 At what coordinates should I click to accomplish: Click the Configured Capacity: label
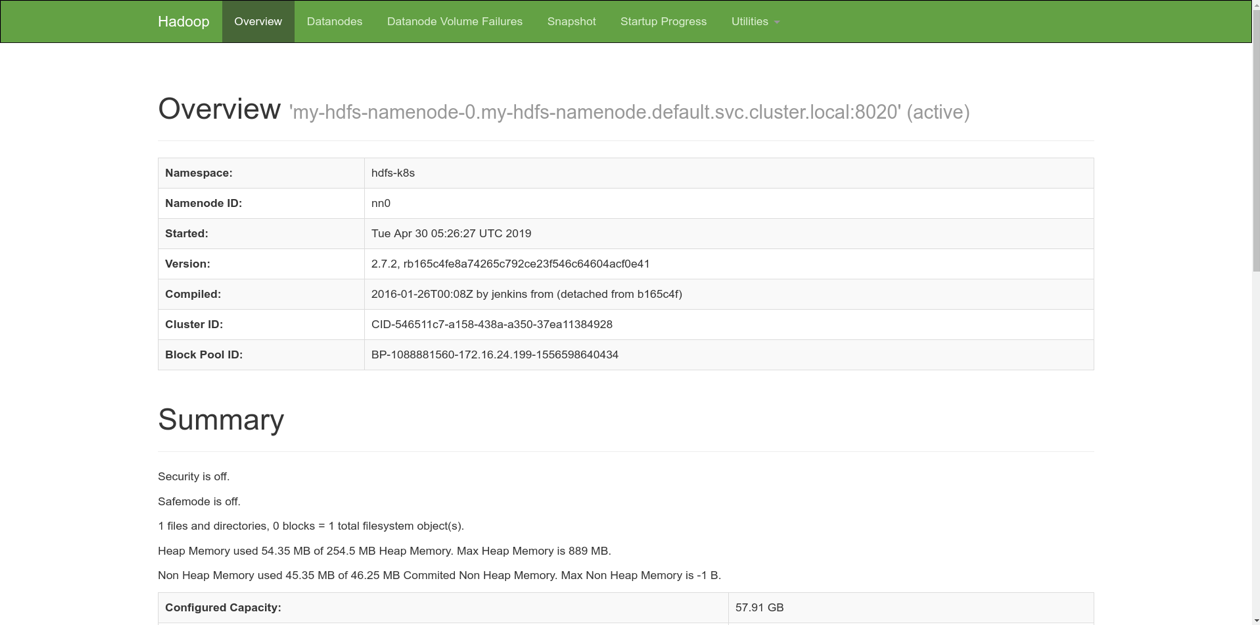[223, 607]
